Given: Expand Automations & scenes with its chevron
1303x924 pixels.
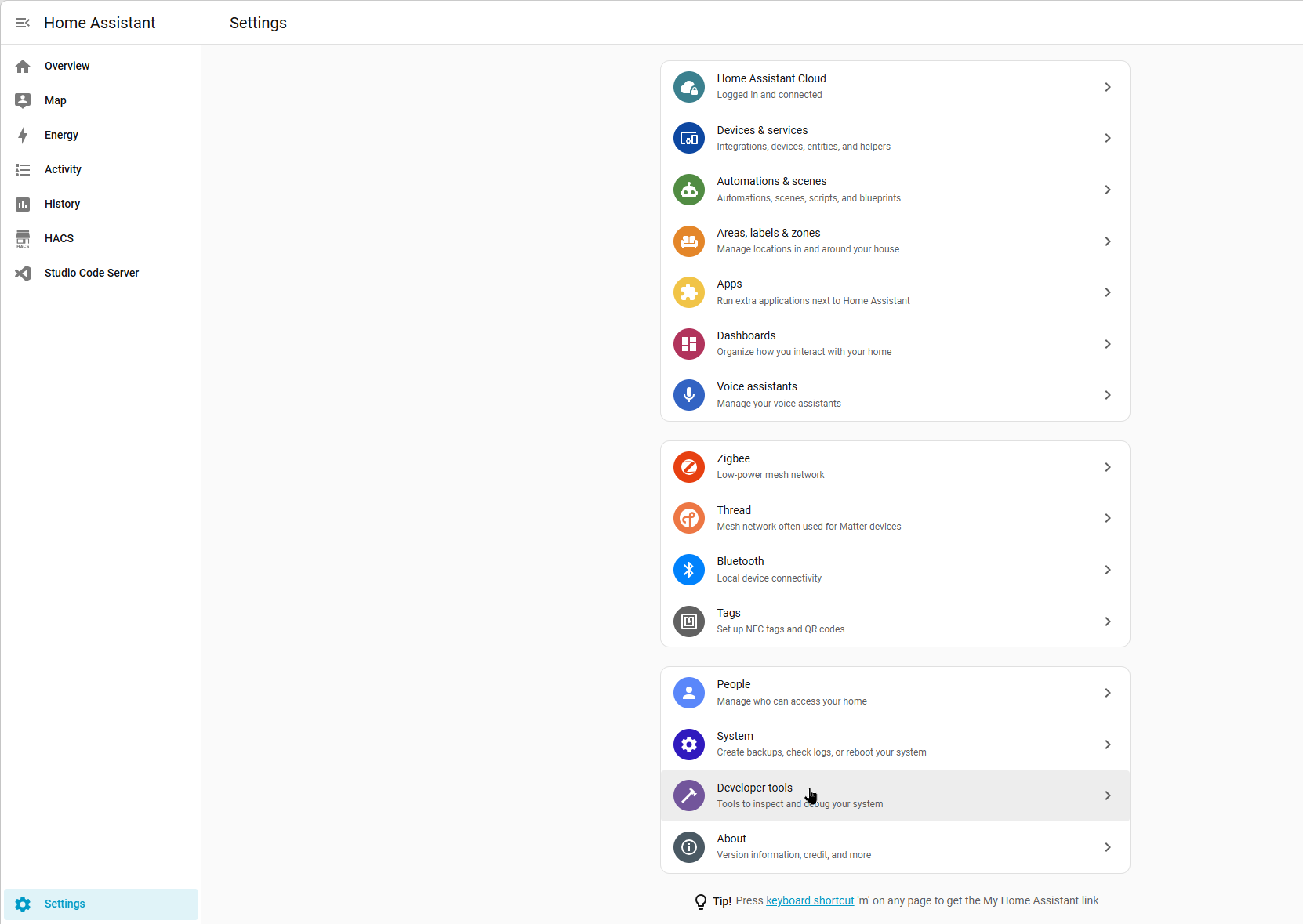Looking at the screenshot, I should 1108,190.
